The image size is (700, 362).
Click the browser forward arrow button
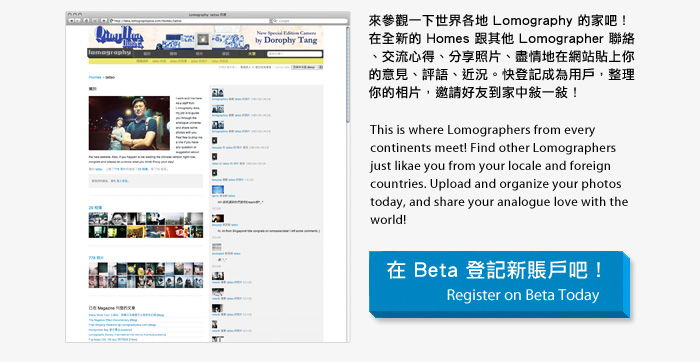[77, 21]
